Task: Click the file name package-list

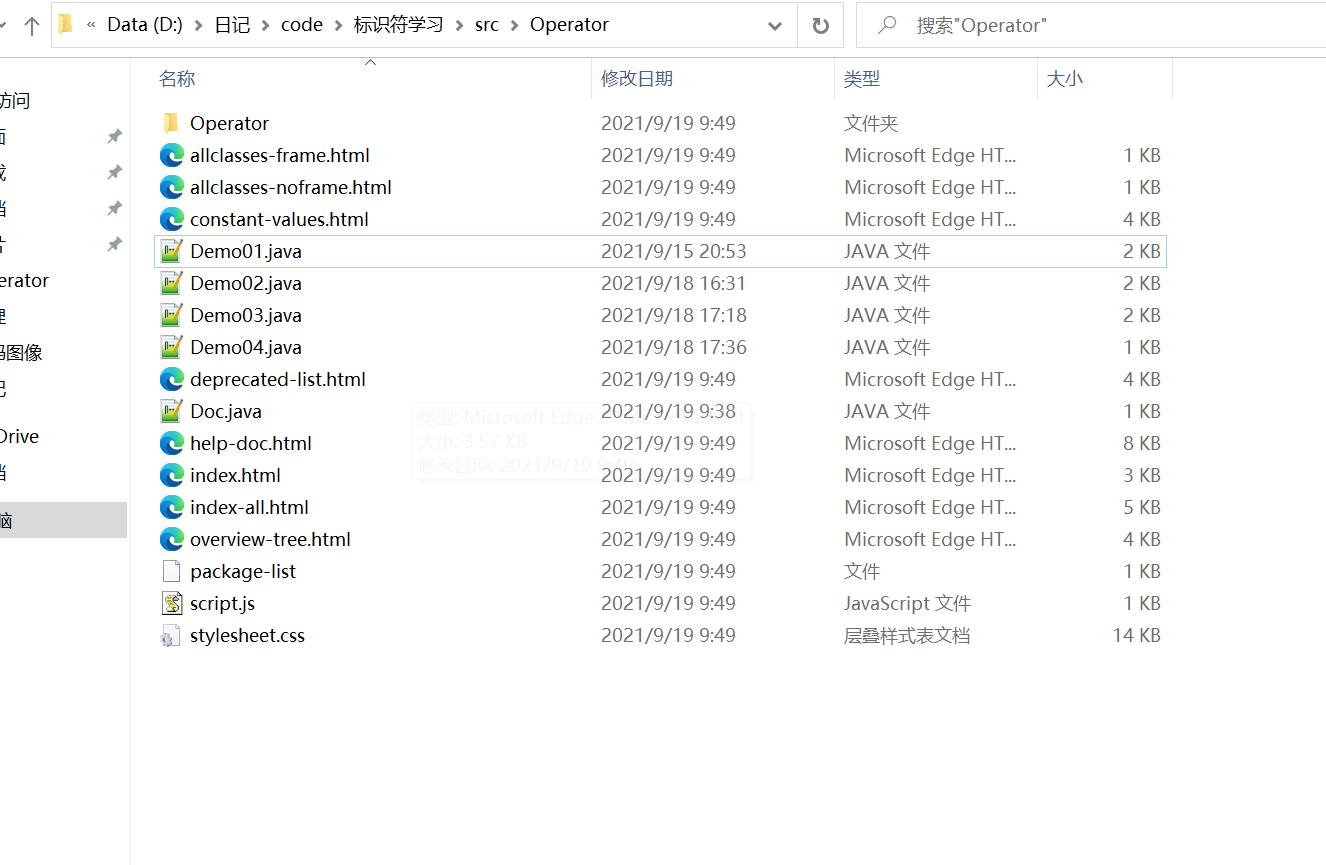Action: pos(243,571)
